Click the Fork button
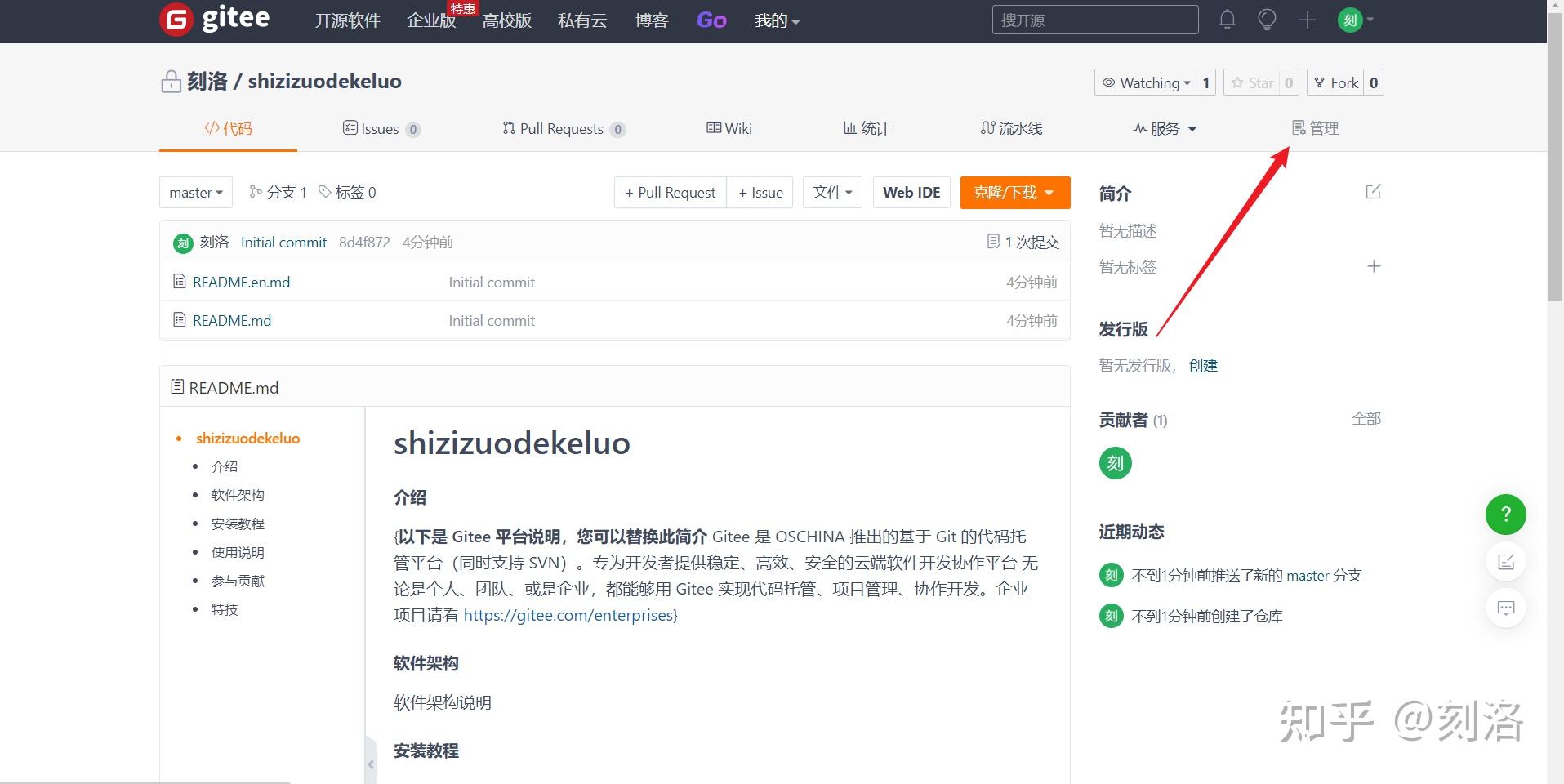1564x784 pixels. 1335,82
